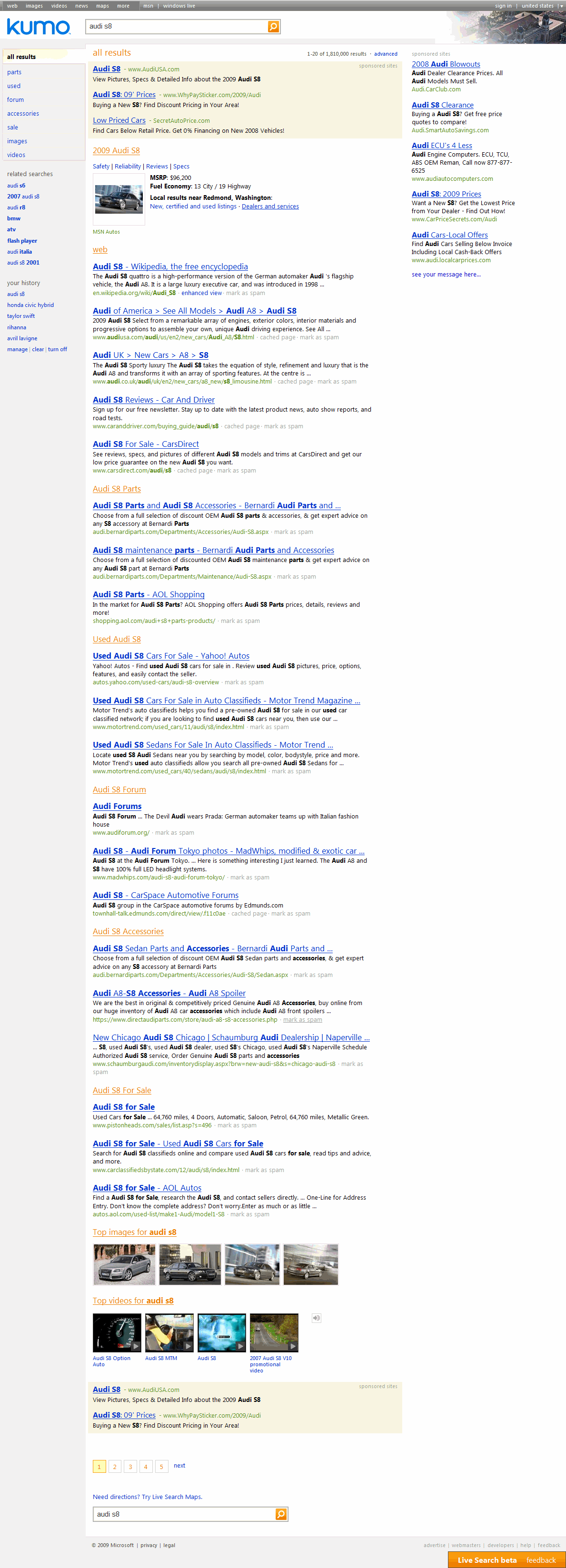Select the 'forum' category in the sidebar
Image resolution: width=566 pixels, height=1568 pixels.
(15, 100)
